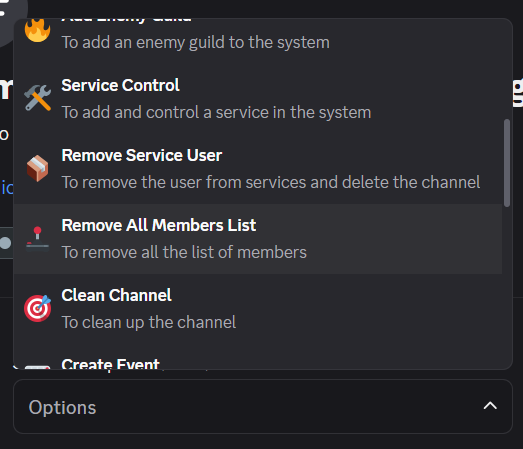This screenshot has height=449, width=523.
Task: Select the Create Event option
Action: (257, 357)
